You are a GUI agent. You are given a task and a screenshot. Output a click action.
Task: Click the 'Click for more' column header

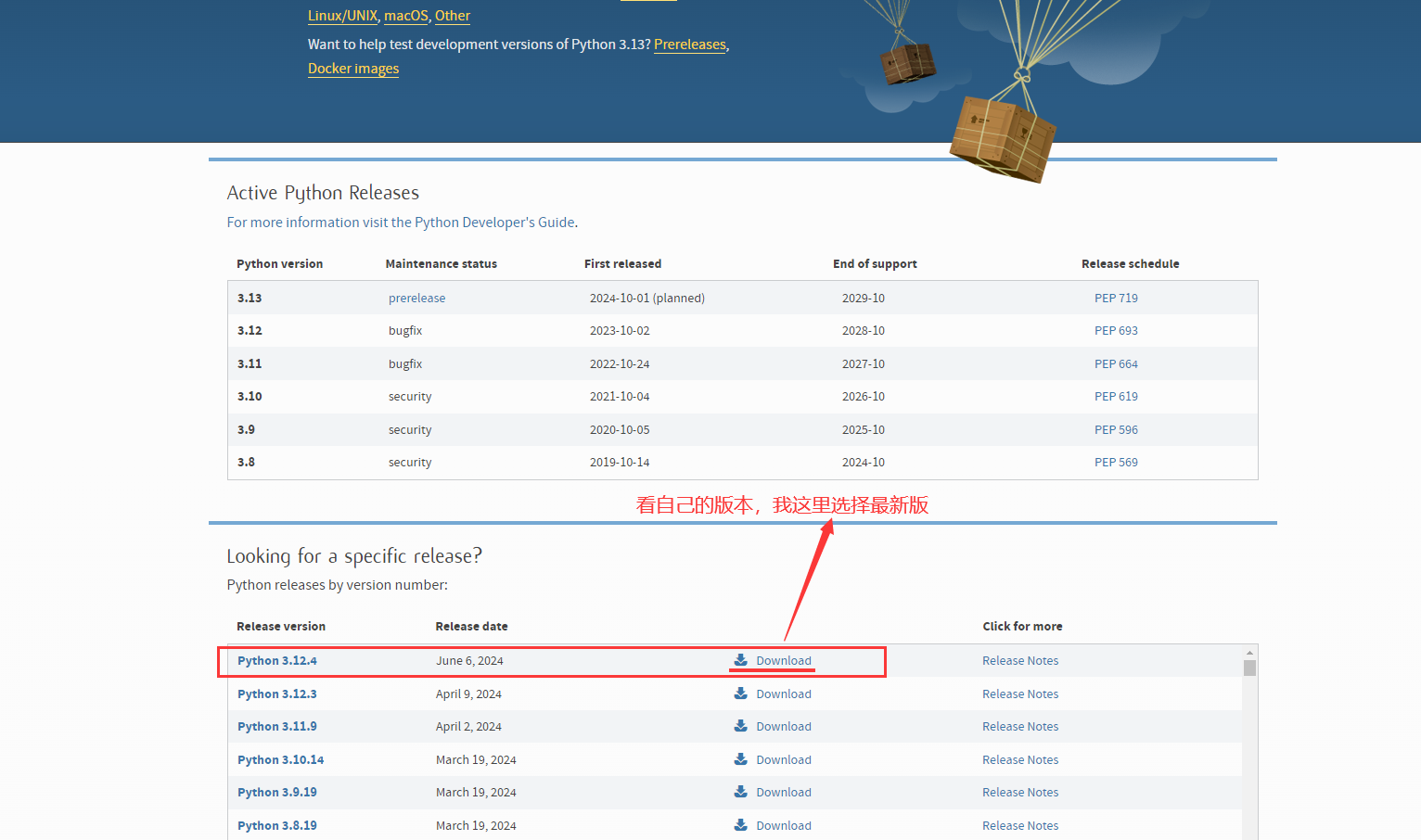[1023, 626]
